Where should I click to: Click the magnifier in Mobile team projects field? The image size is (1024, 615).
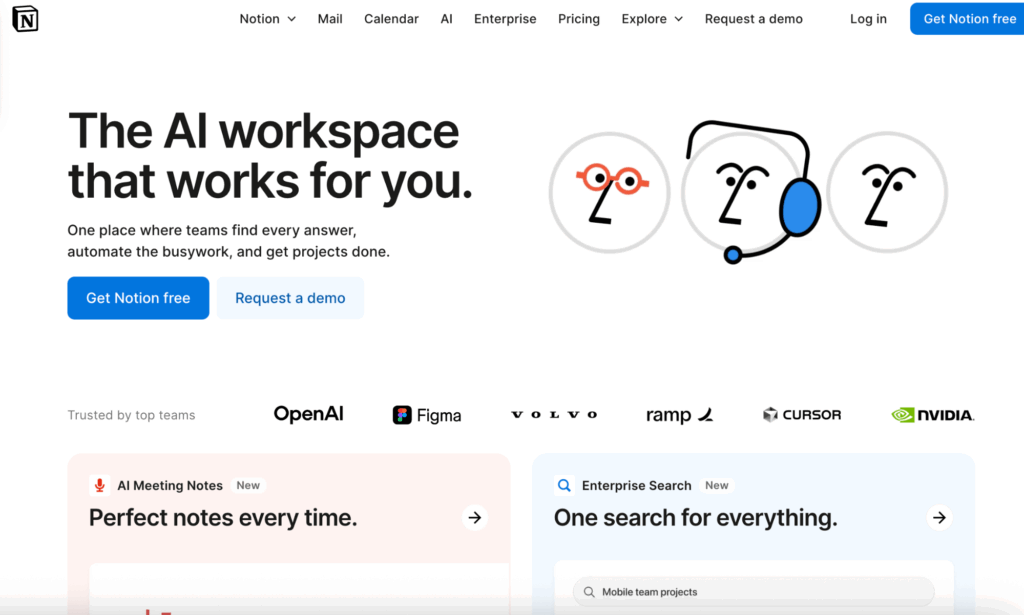point(589,592)
